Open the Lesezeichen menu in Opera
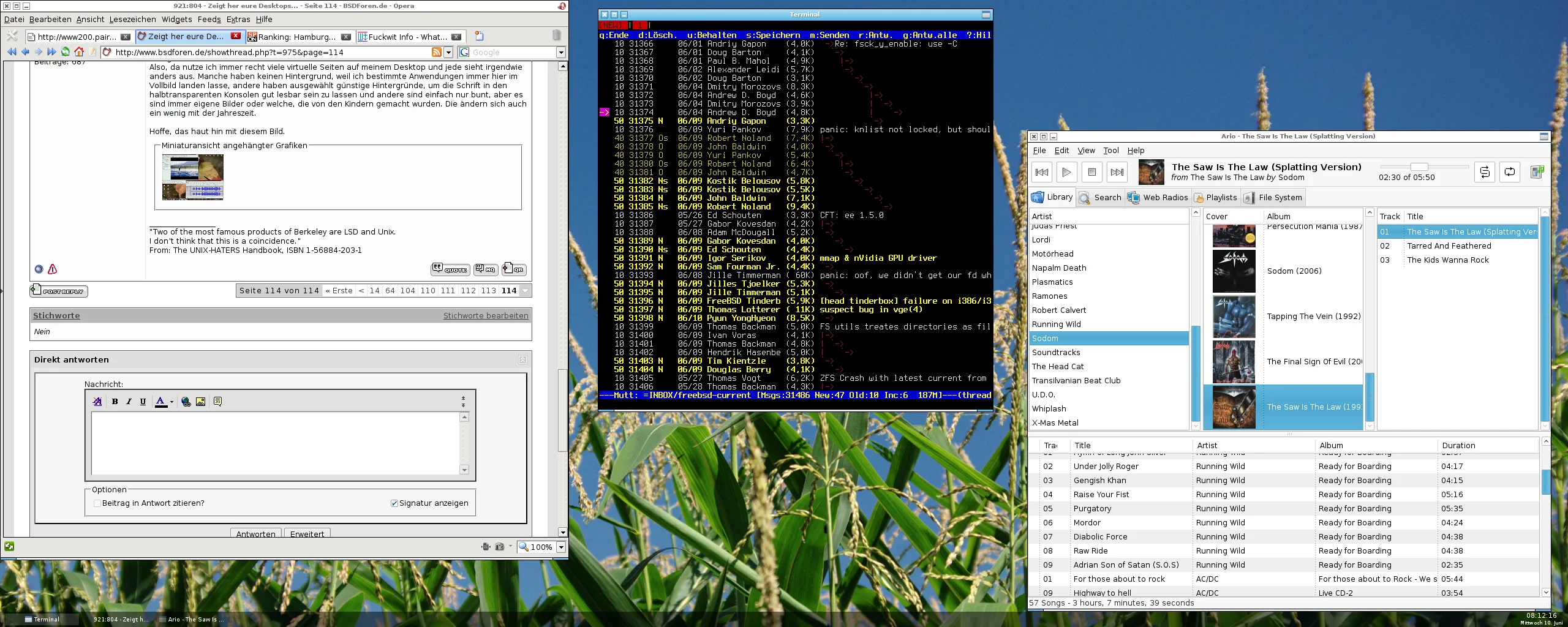Image resolution: width=1568 pixels, height=627 pixels. (x=132, y=20)
